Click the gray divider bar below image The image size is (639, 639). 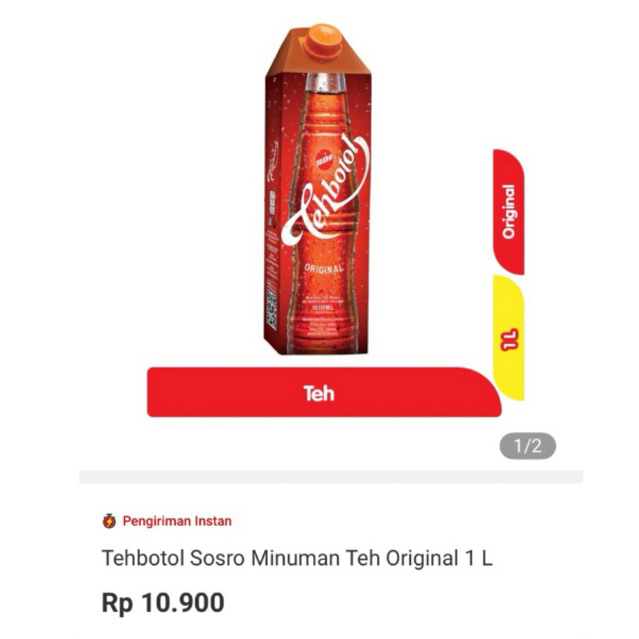point(331,477)
